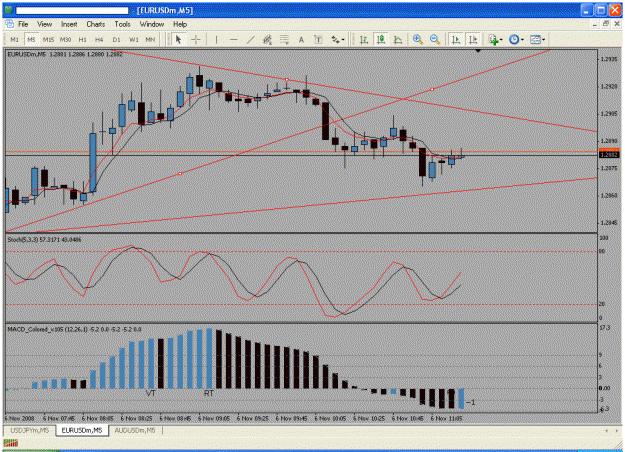The image size is (625, 452).
Task: Toggle chart auto scroll
Action: tap(456, 39)
